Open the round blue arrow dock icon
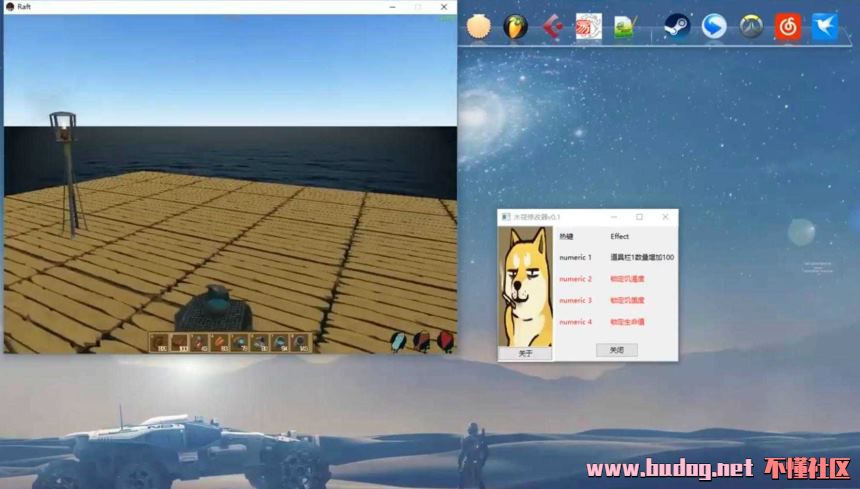Viewport: 860px width, 489px height. click(714, 26)
